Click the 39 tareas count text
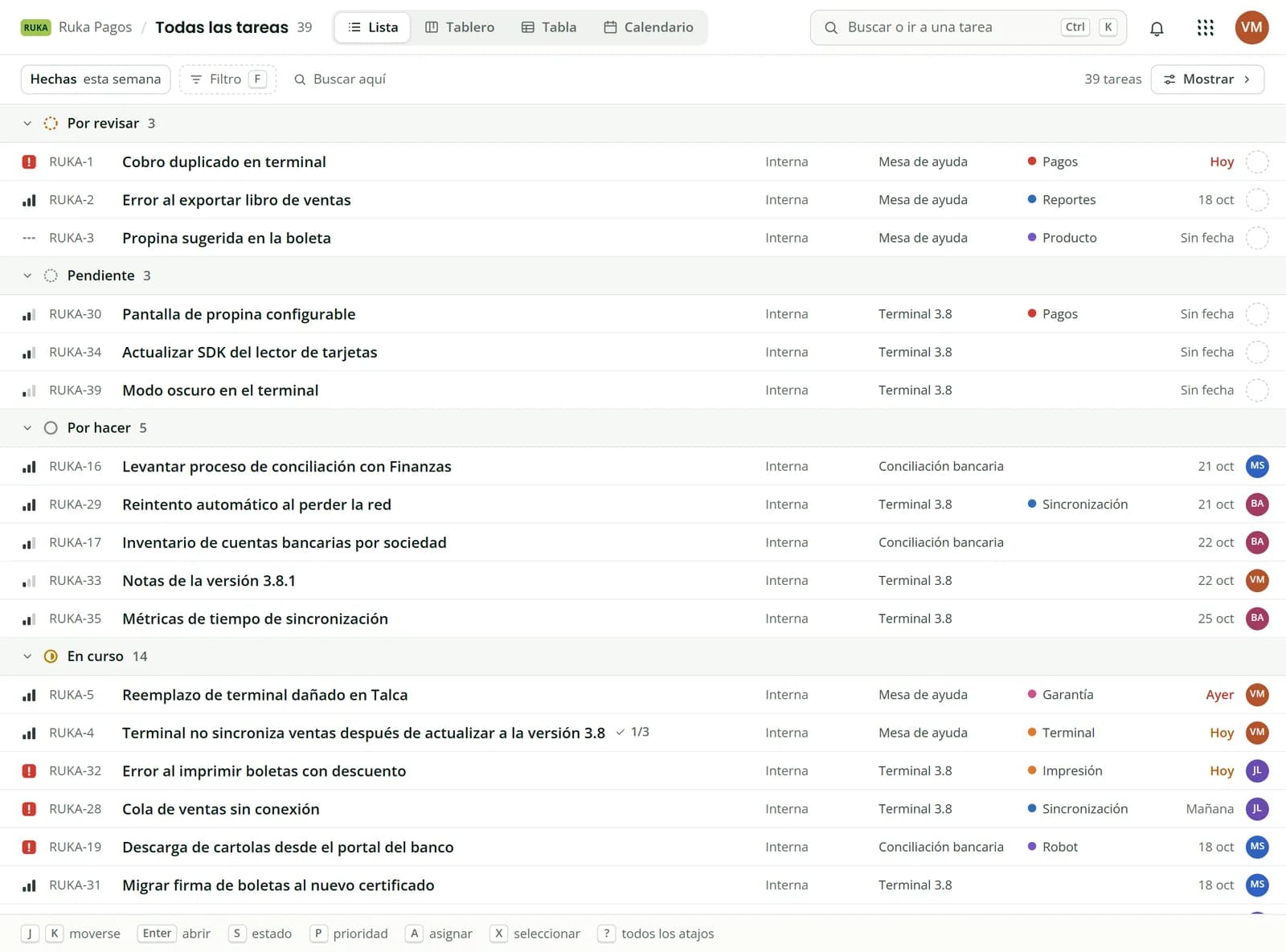Image resolution: width=1286 pixels, height=952 pixels. pos(1112,79)
